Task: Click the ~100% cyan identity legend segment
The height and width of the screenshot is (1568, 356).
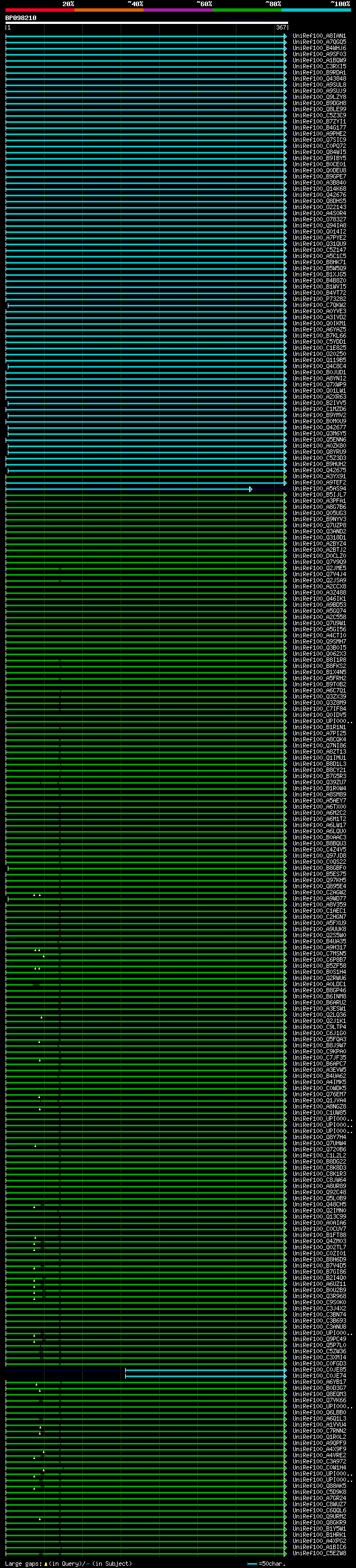Action: (316, 10)
